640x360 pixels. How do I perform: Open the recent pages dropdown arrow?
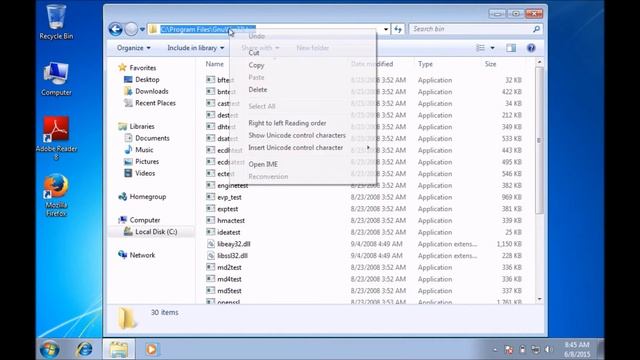pos(142,29)
